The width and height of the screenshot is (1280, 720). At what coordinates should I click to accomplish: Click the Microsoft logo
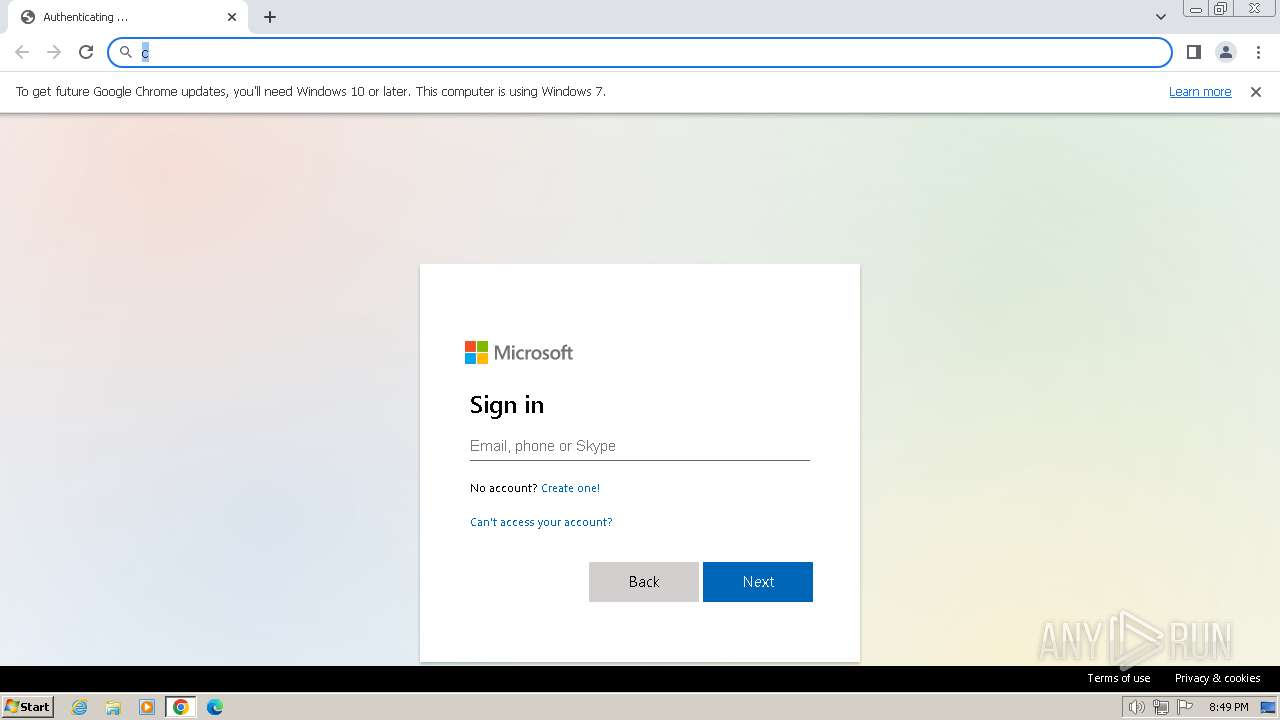(x=519, y=352)
